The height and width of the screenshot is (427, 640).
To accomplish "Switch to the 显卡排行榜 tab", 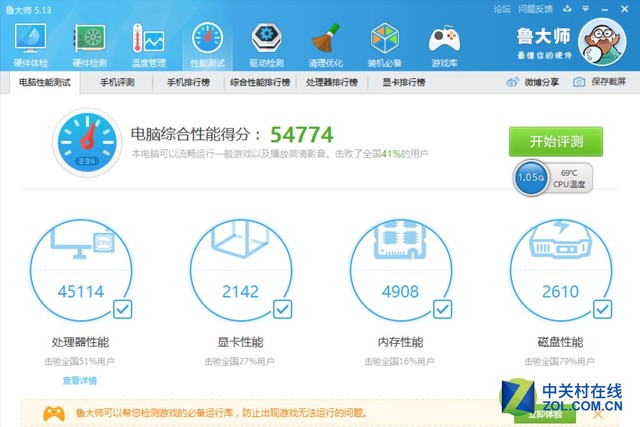I will (x=404, y=82).
